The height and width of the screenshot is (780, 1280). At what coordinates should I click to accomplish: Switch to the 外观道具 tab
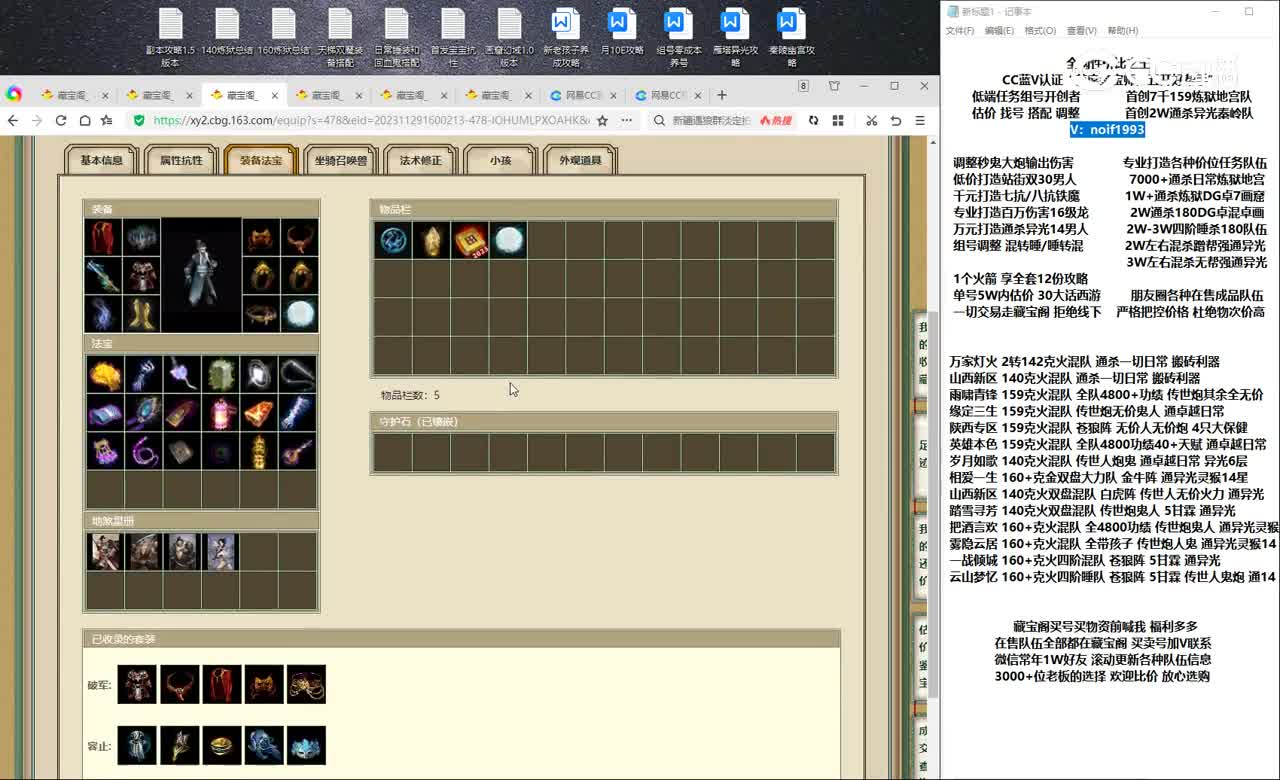(x=580, y=160)
